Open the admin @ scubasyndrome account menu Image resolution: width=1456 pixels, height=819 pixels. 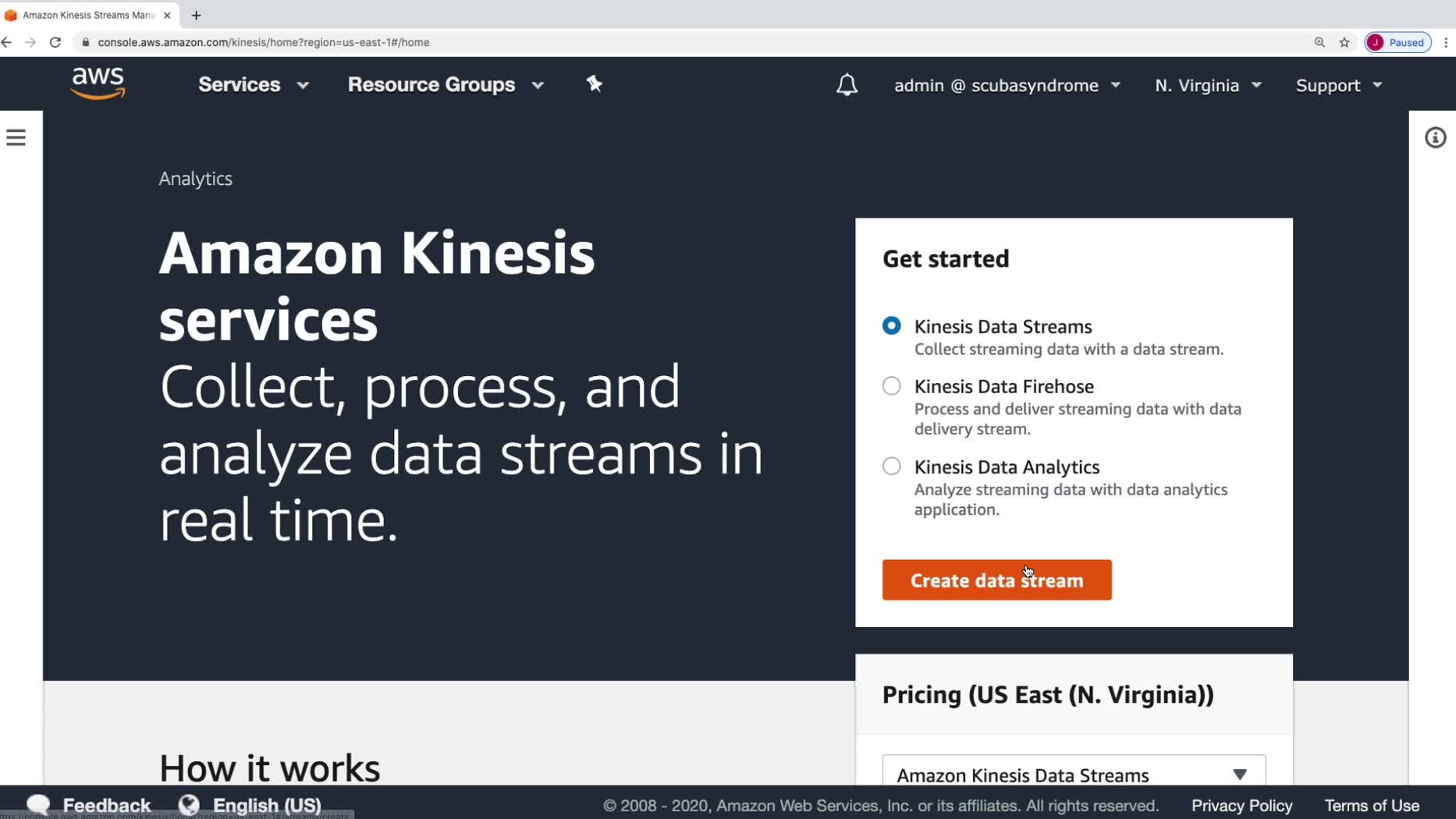pos(1007,85)
